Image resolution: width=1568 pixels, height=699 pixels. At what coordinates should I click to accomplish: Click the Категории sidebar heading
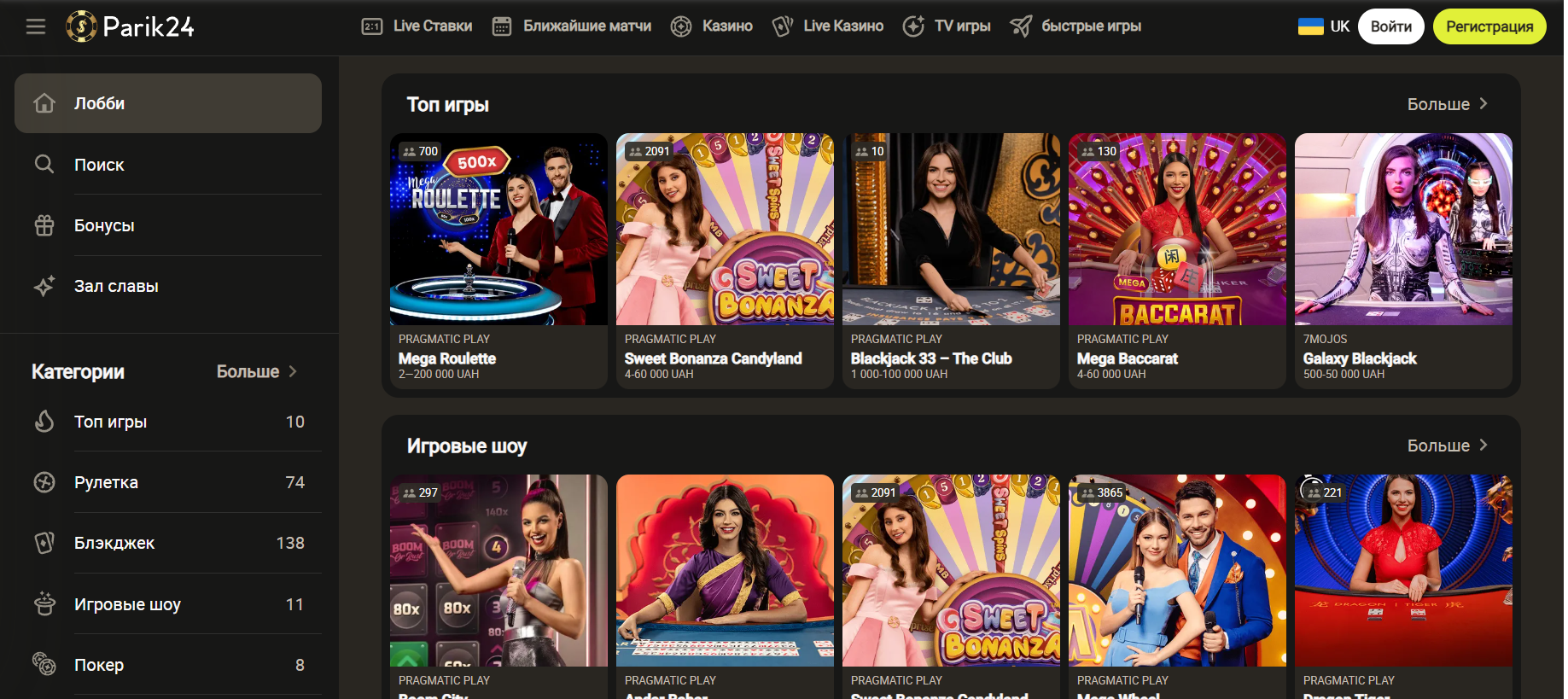78,371
